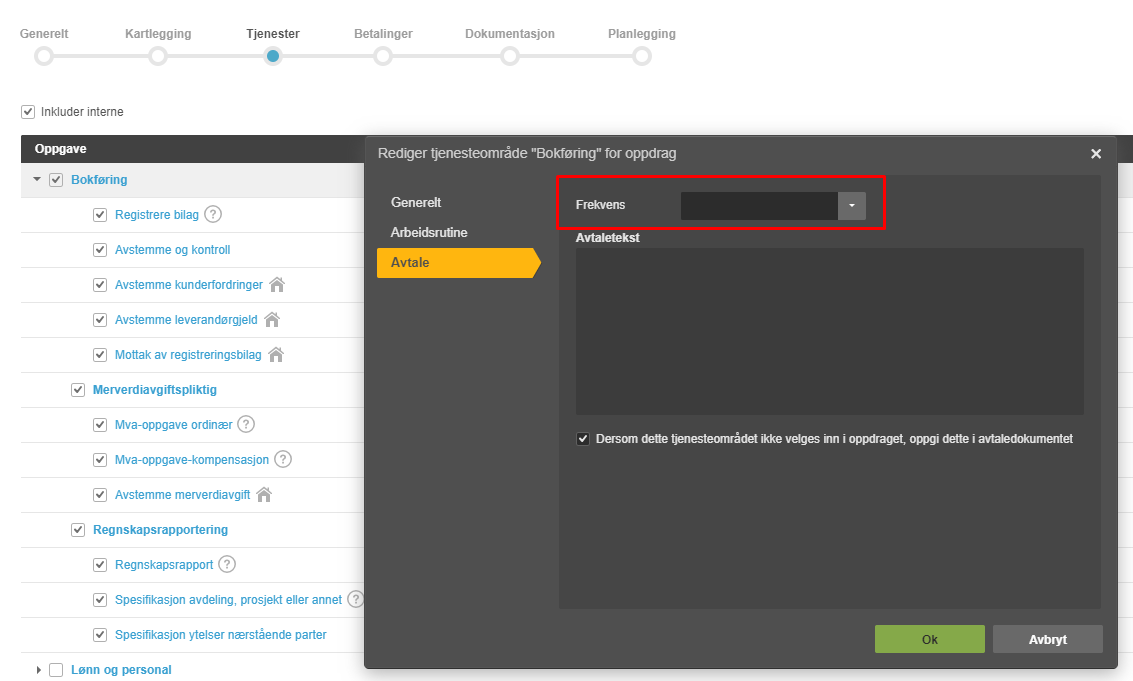Open the Mva-oppgave ordinær link
Screen dimensions: 1133x681
point(173,425)
